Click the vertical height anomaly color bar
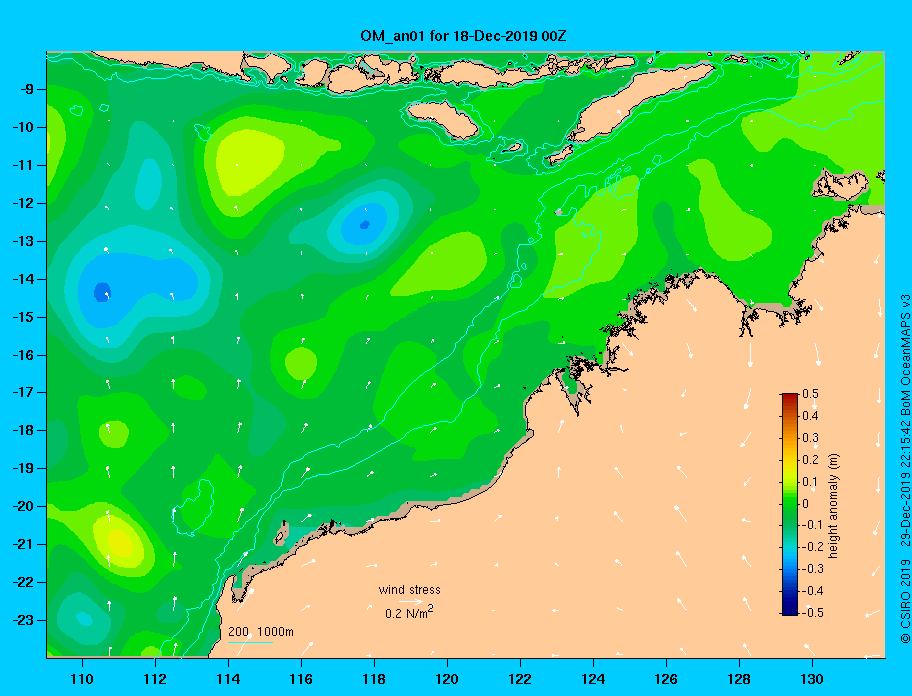 pos(790,504)
